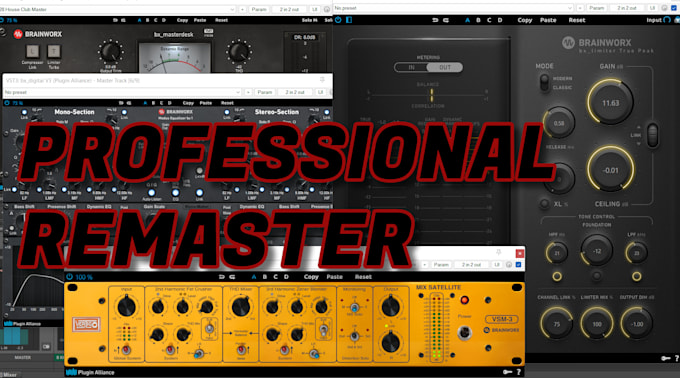Enable the LPF ring button below the LPF knob
This screenshot has height=378, width=680.
pyautogui.click(x=636, y=276)
